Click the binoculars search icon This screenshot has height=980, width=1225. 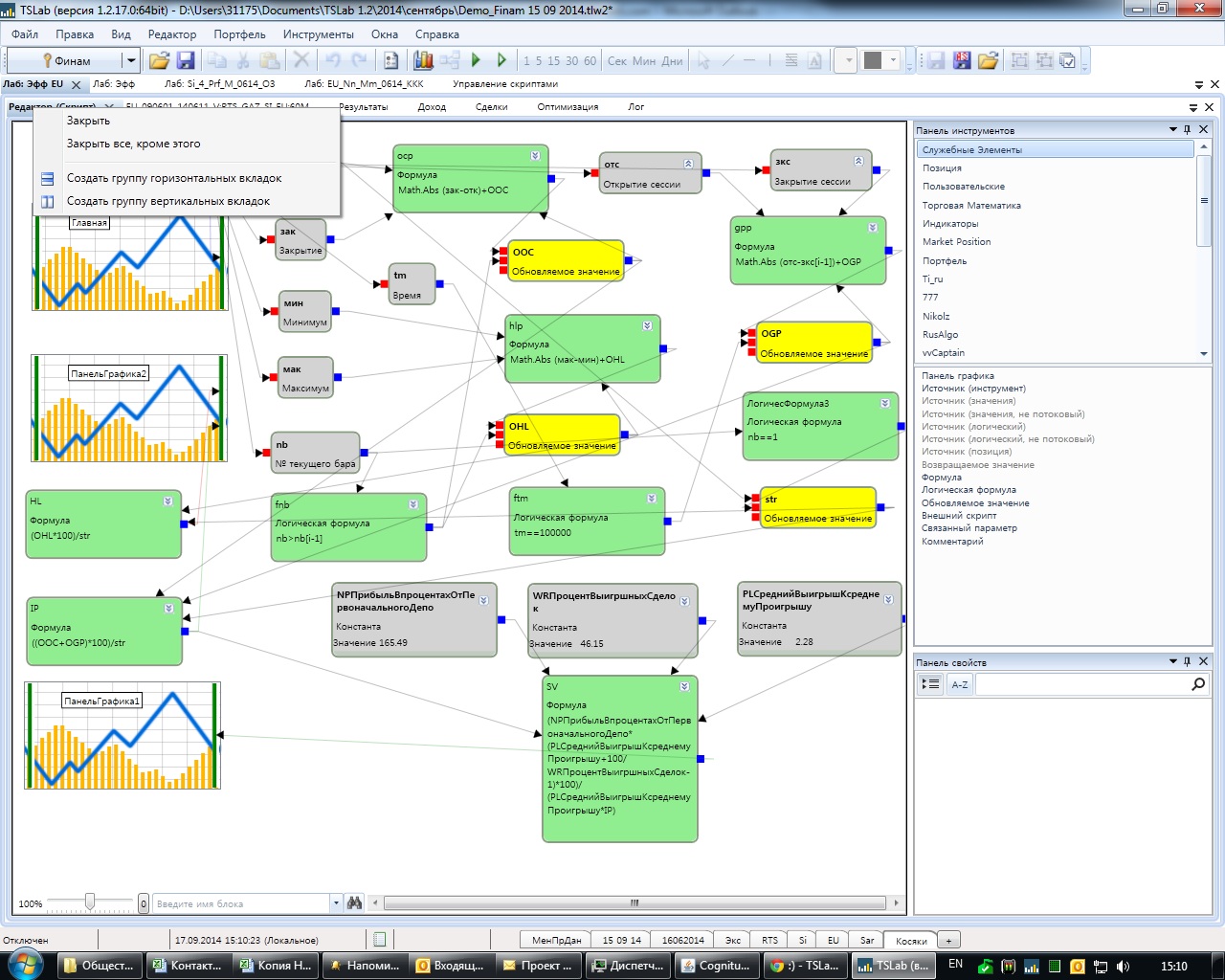click(355, 902)
